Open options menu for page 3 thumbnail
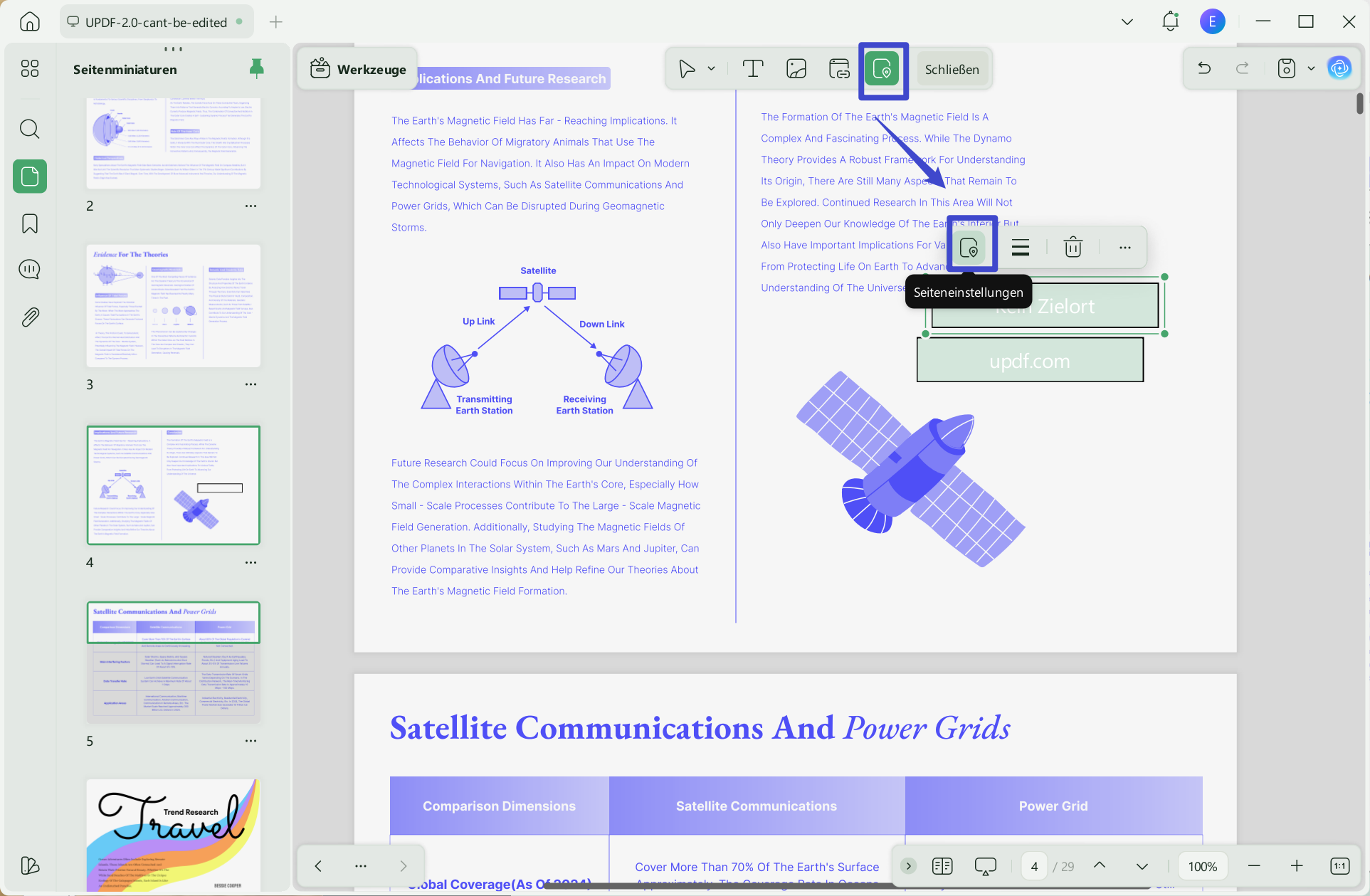1370x896 pixels. (x=251, y=384)
